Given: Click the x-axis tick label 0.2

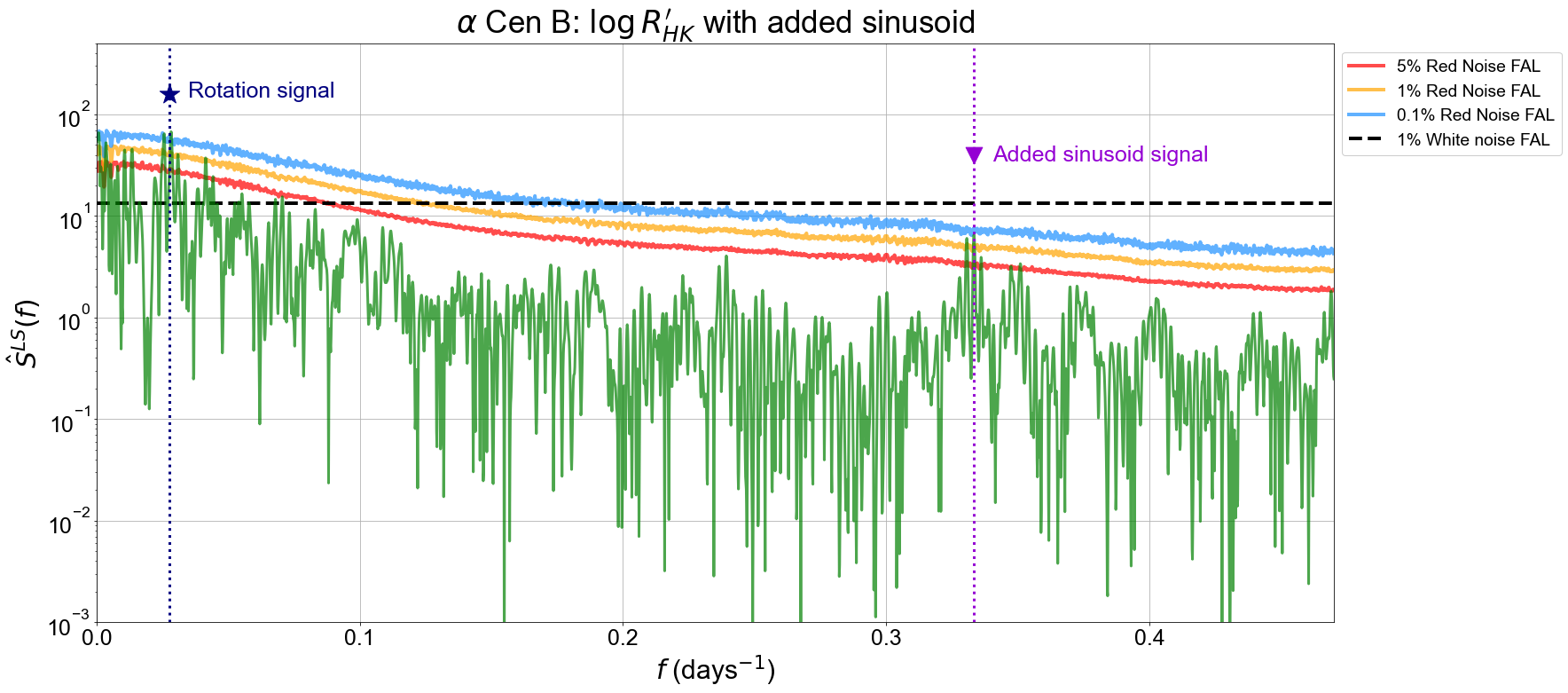Looking at the screenshot, I should (623, 637).
